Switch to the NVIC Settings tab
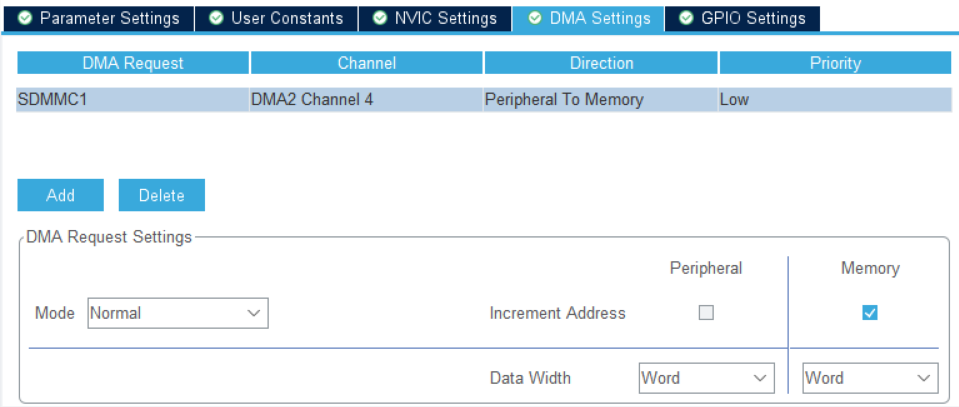The width and height of the screenshot is (959, 407). 435,18
